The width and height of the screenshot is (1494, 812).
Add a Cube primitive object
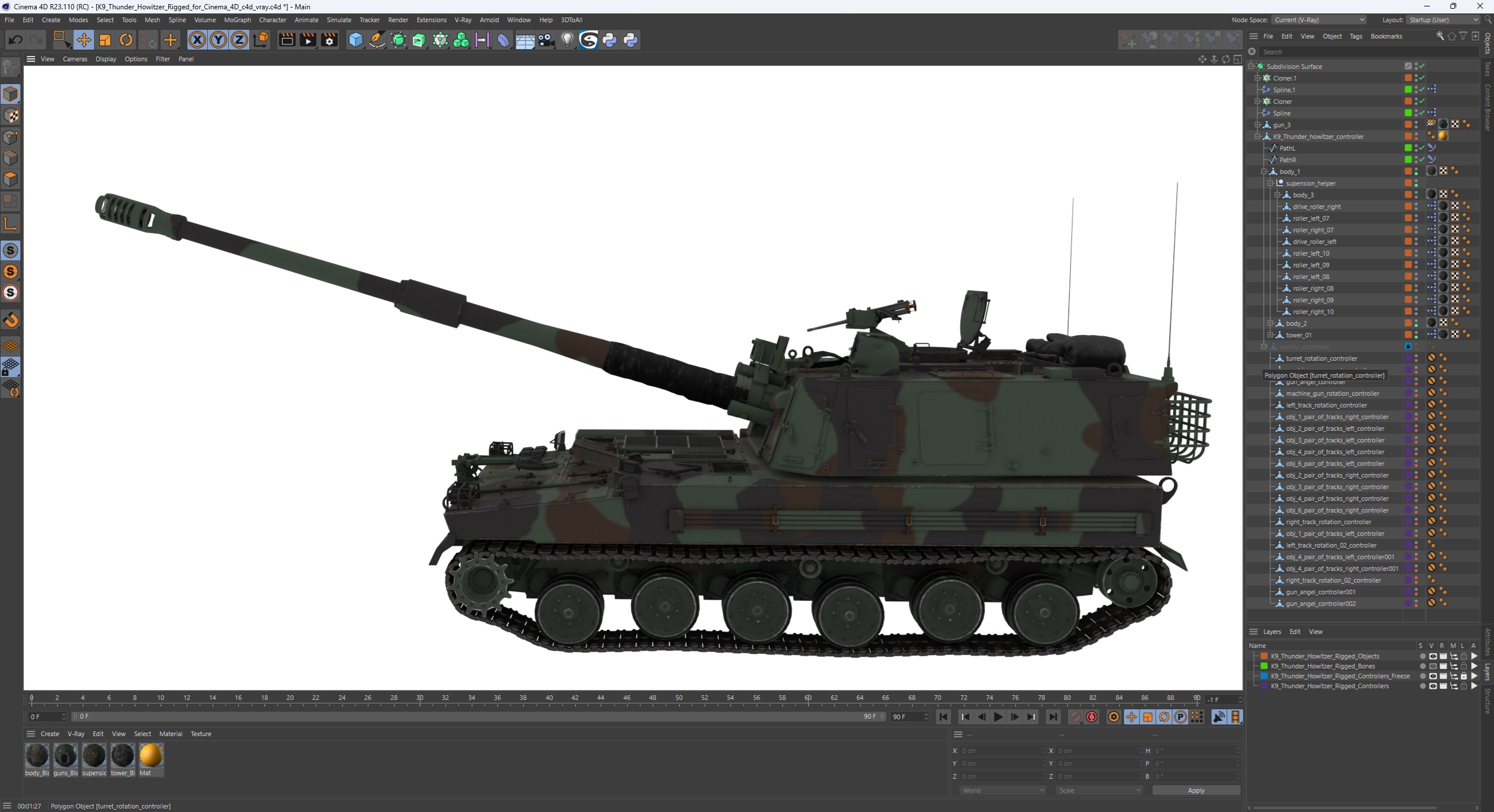click(x=356, y=40)
